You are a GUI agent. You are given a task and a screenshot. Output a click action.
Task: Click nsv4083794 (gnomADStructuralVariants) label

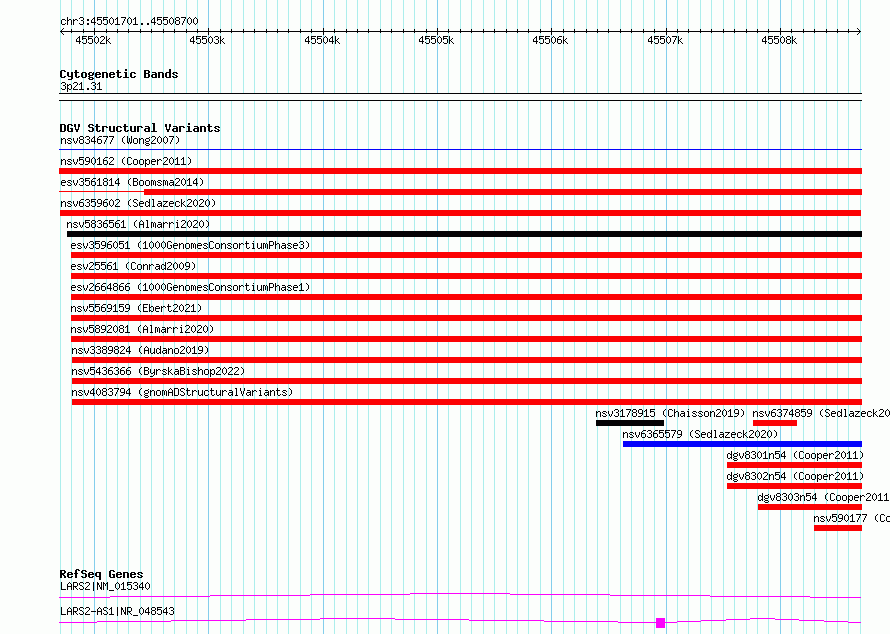coord(182,392)
